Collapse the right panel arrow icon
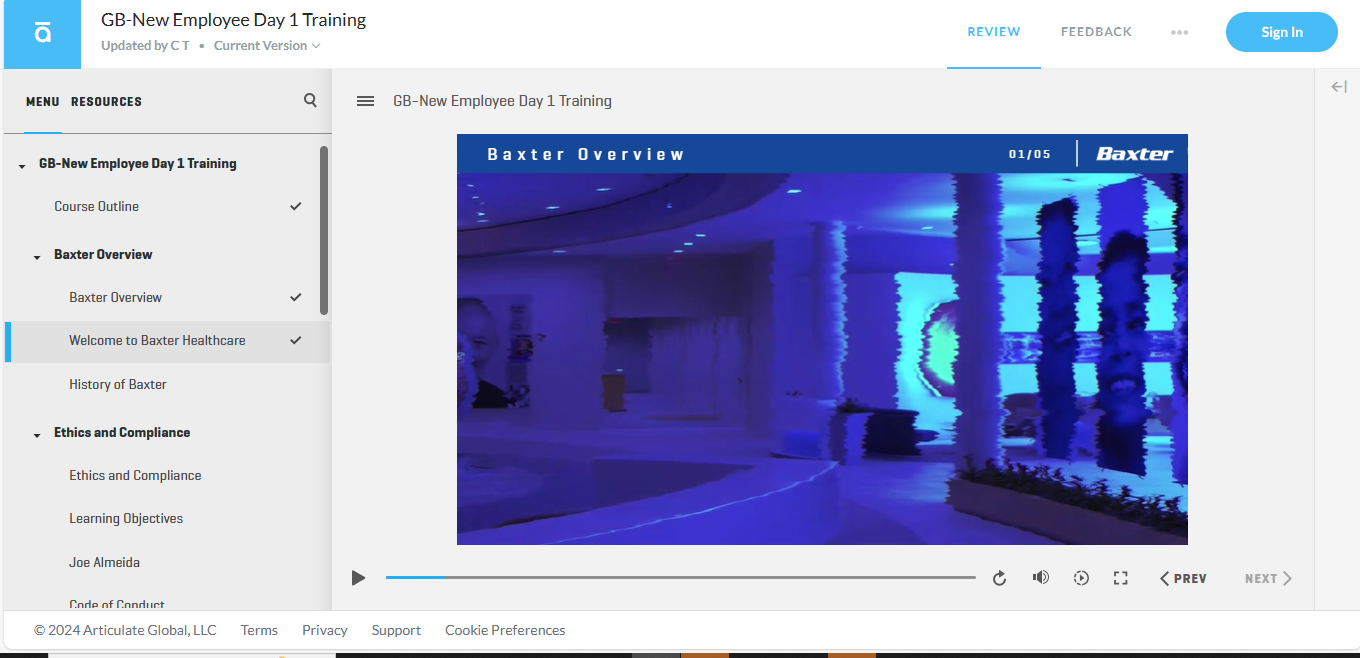 (1339, 87)
